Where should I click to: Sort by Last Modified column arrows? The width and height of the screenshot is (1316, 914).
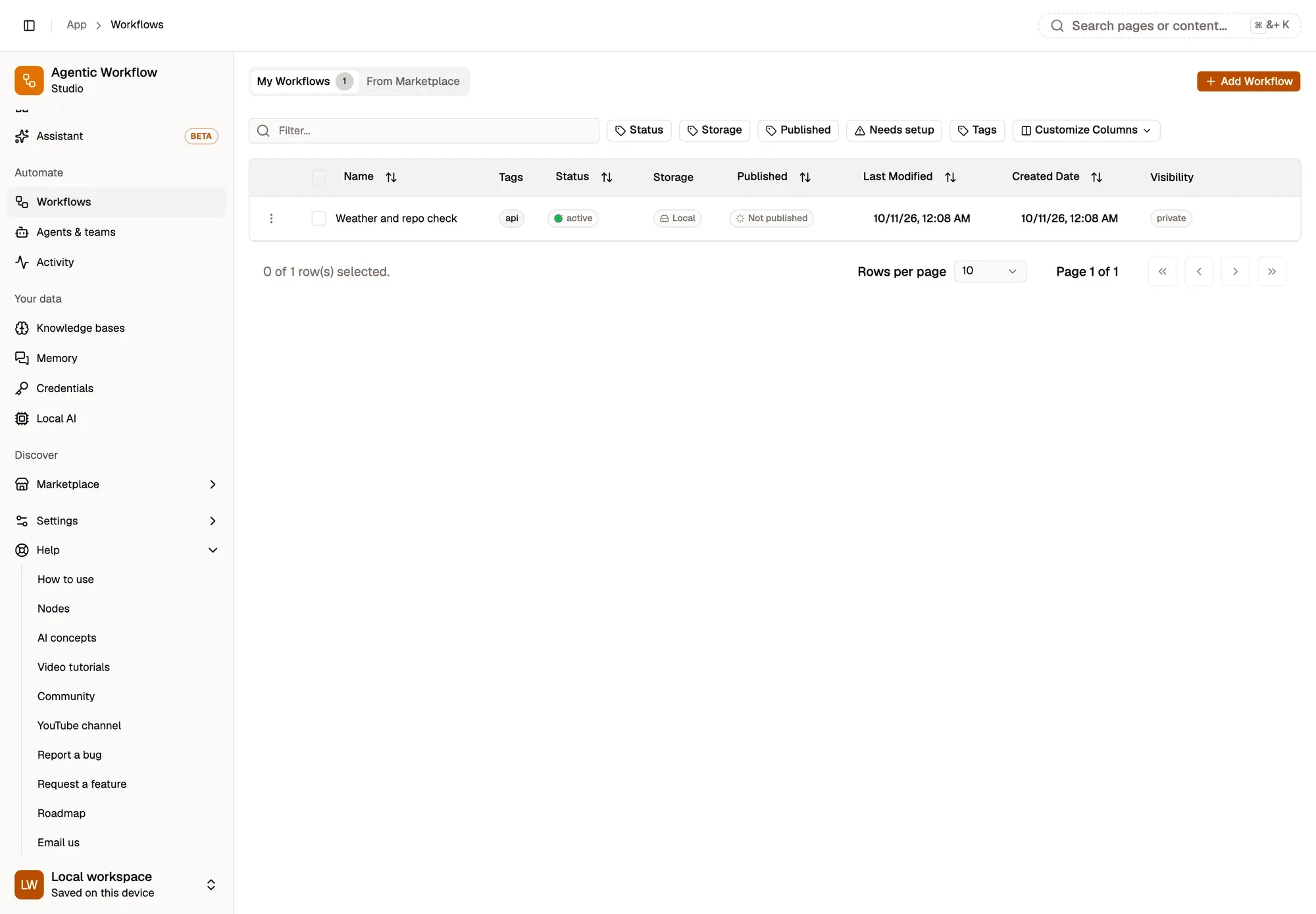[950, 177]
